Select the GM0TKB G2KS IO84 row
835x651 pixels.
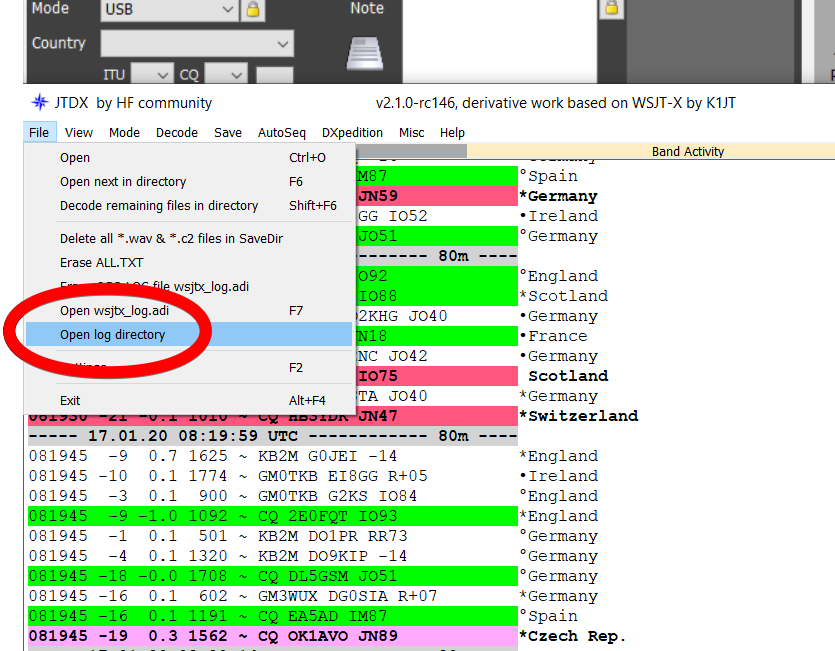pyautogui.click(x=273, y=496)
